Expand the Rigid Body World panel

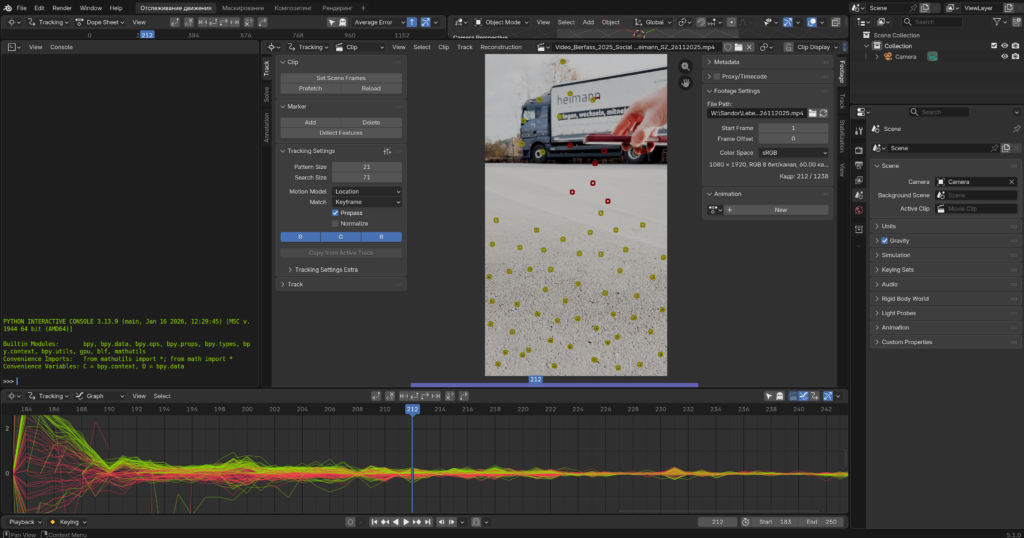[x=944, y=298]
